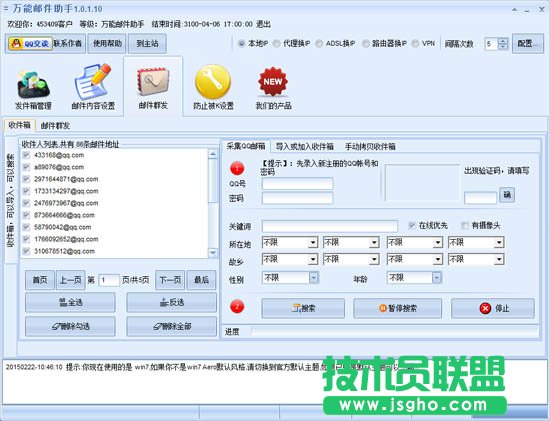550x421 pixels.
Task: Click 到主站 main site button
Action: click(147, 44)
